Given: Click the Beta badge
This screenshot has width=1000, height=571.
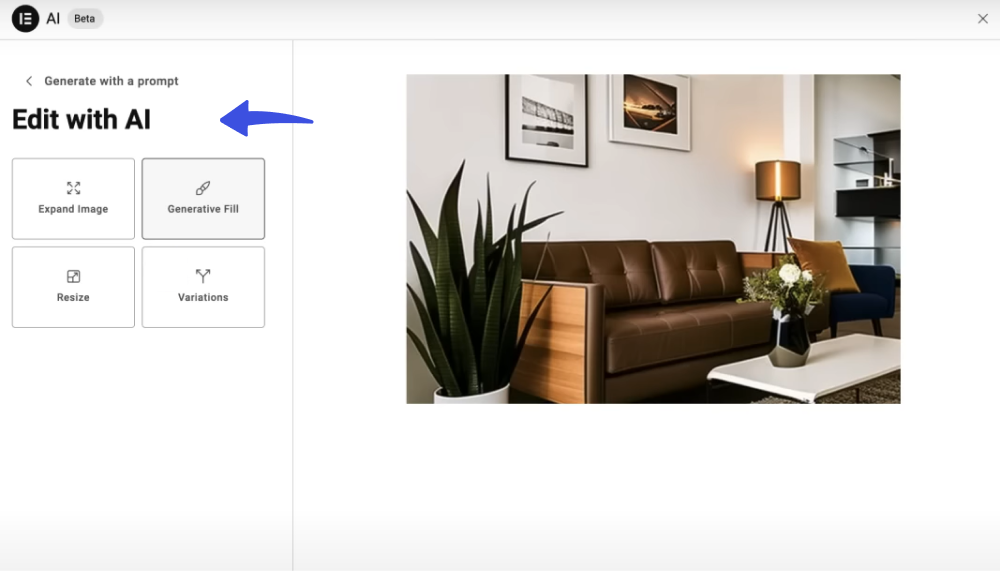Looking at the screenshot, I should click(84, 19).
